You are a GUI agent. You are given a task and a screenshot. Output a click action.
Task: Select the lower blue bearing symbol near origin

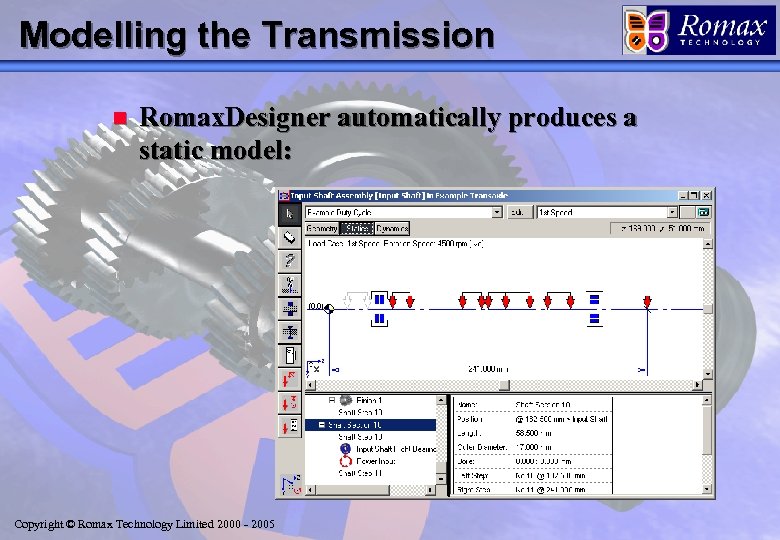point(379,319)
